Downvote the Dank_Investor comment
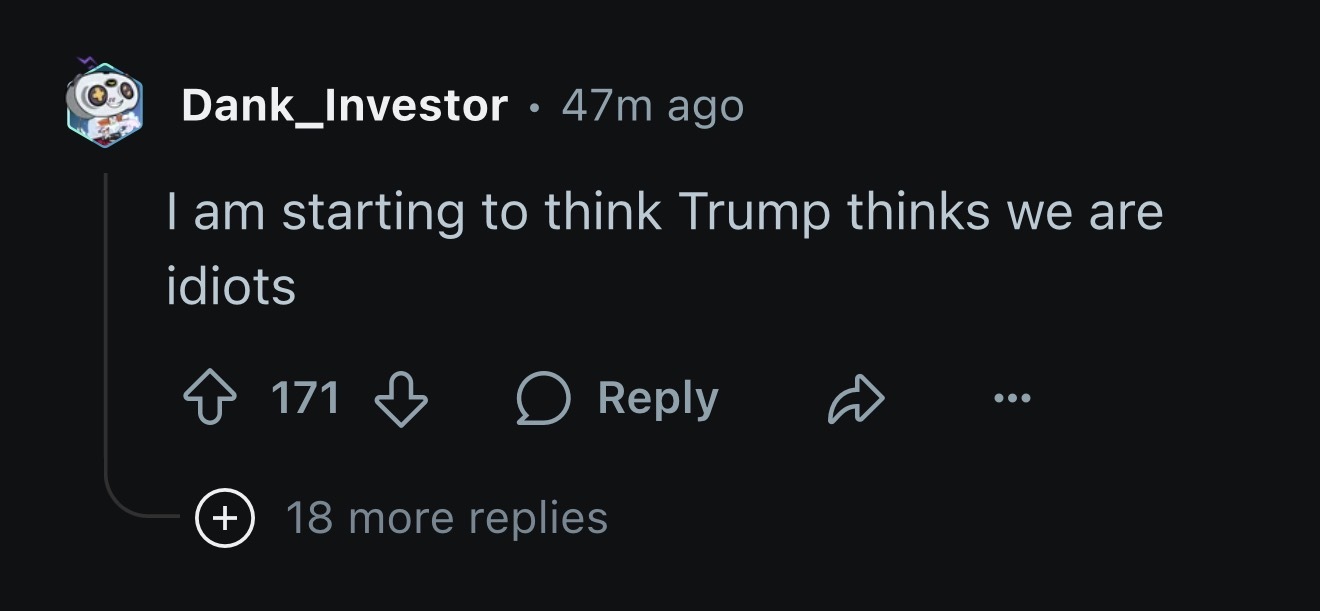Viewport: 1320px width, 611px height. click(x=400, y=400)
